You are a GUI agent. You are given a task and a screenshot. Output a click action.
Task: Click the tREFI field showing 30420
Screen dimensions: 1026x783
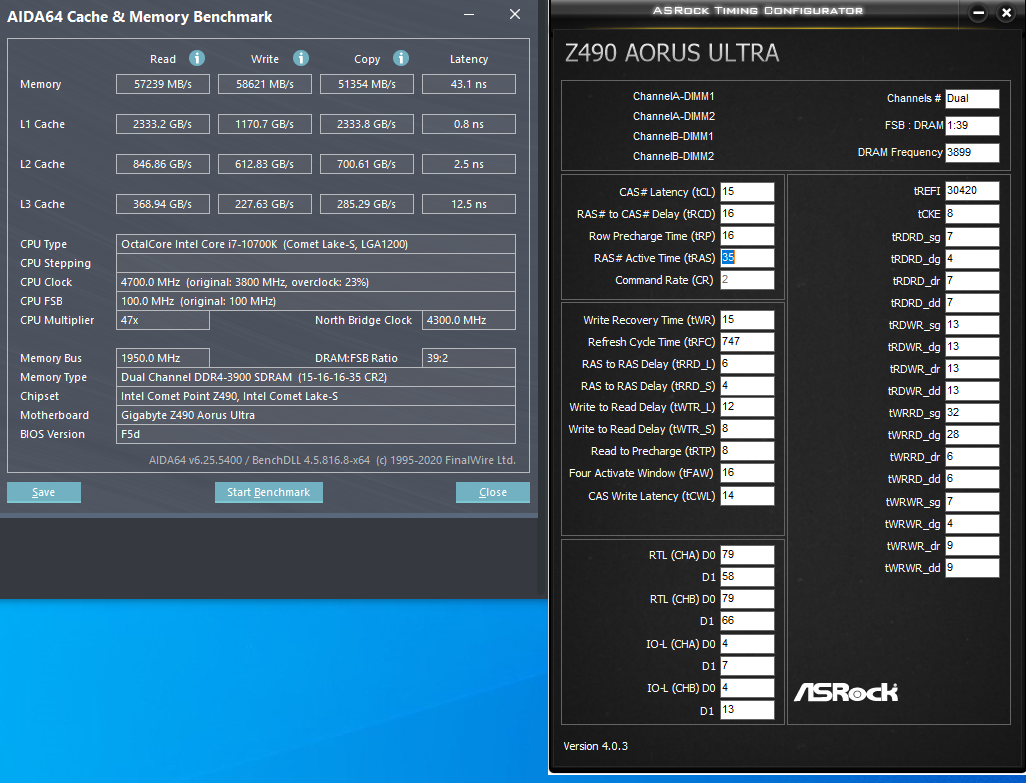click(972, 190)
